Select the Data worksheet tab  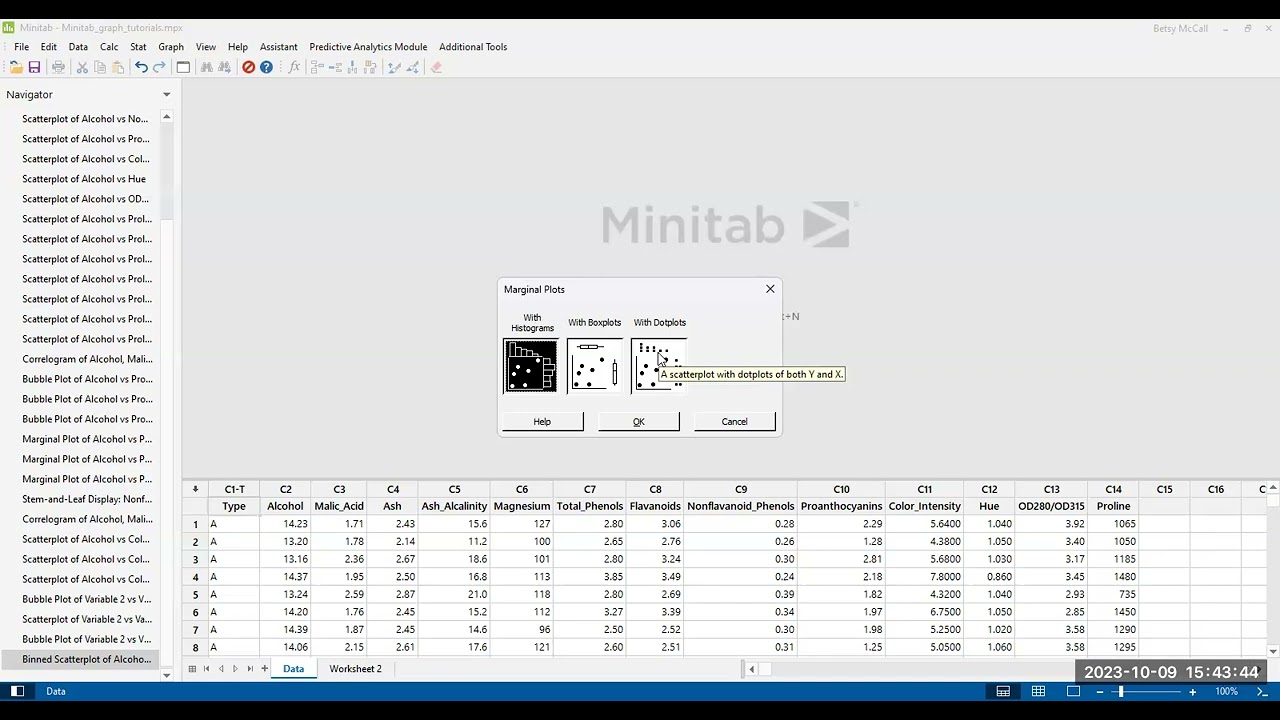point(293,668)
